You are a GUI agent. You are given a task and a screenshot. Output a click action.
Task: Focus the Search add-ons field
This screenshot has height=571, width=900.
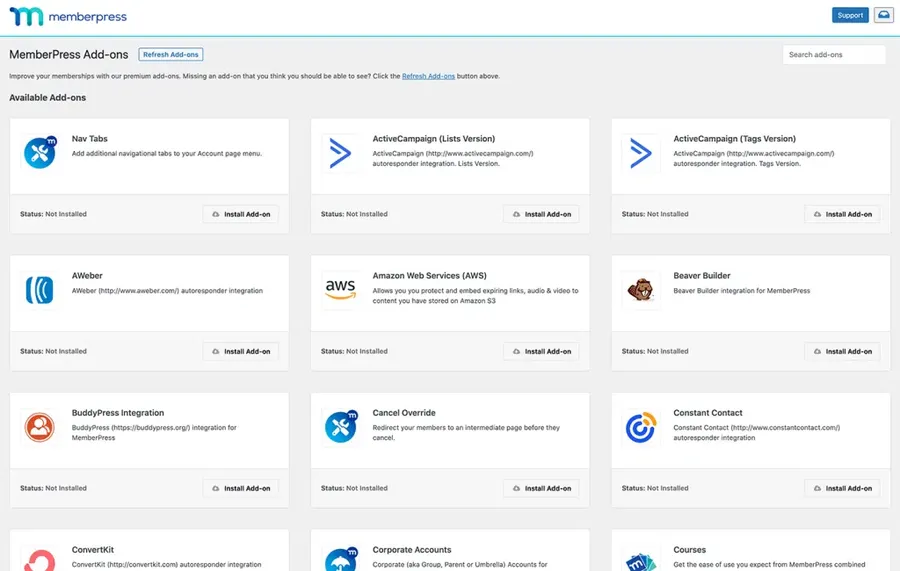[x=834, y=55]
